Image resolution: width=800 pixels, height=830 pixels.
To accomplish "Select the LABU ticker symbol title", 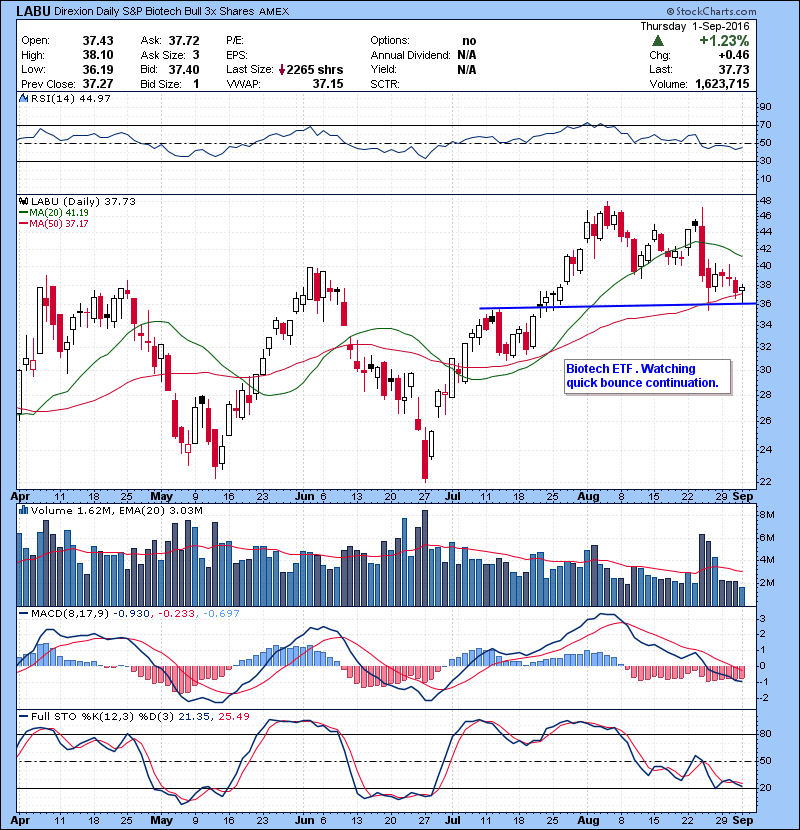I will (33, 11).
